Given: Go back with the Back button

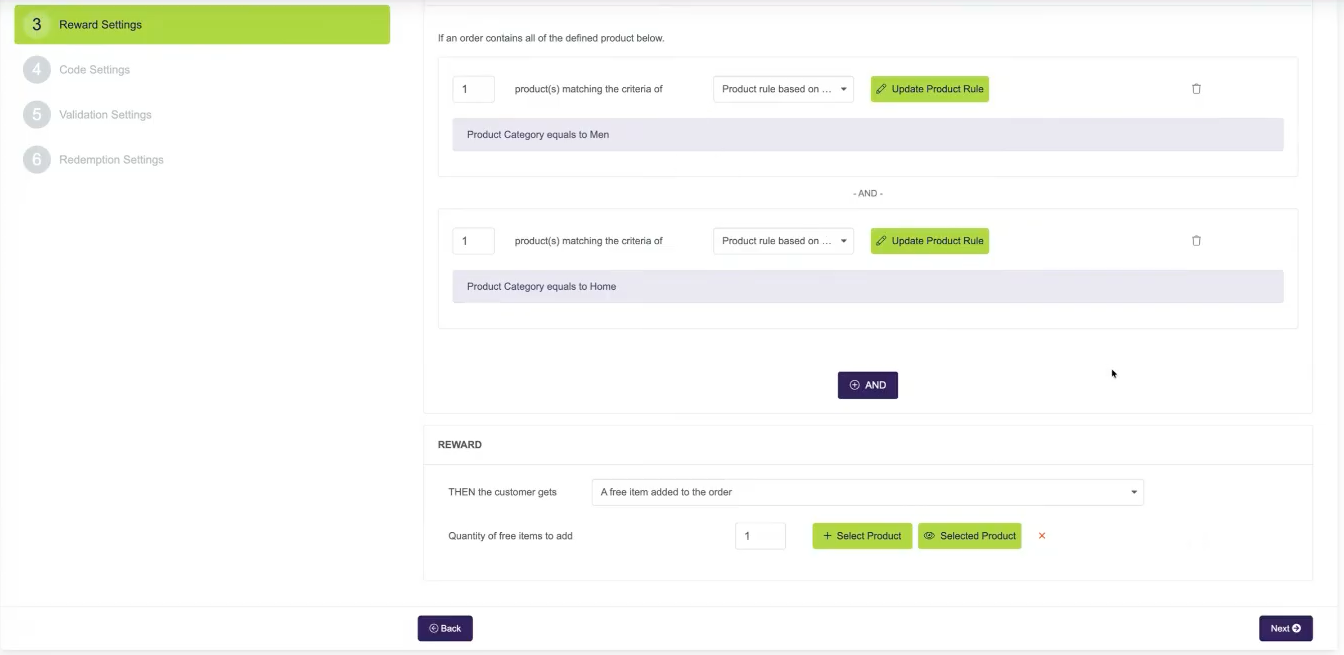Looking at the screenshot, I should (445, 628).
